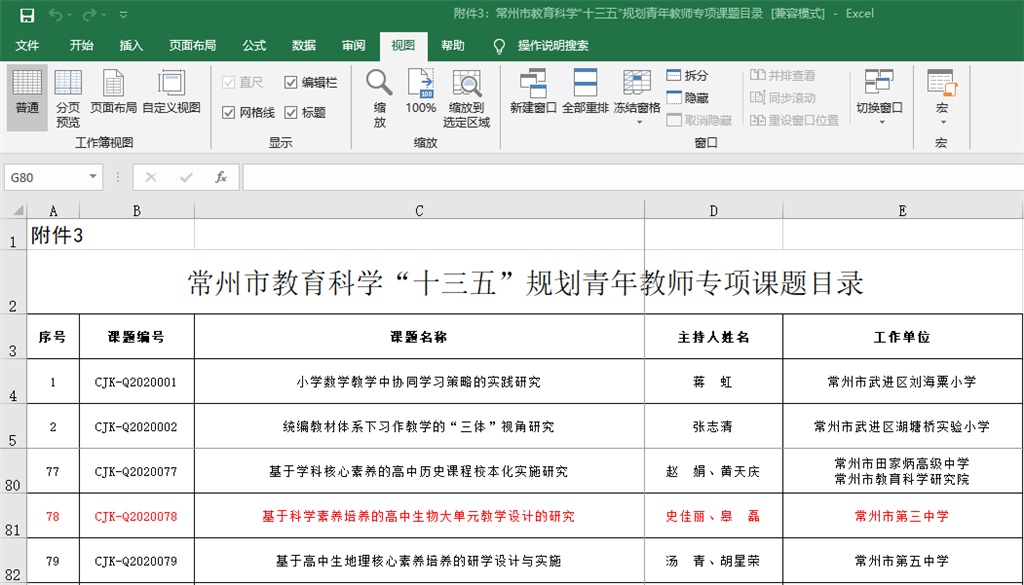Click cell 常州市武进区刘海粟小学
This screenshot has height=585, width=1024.
(903, 382)
